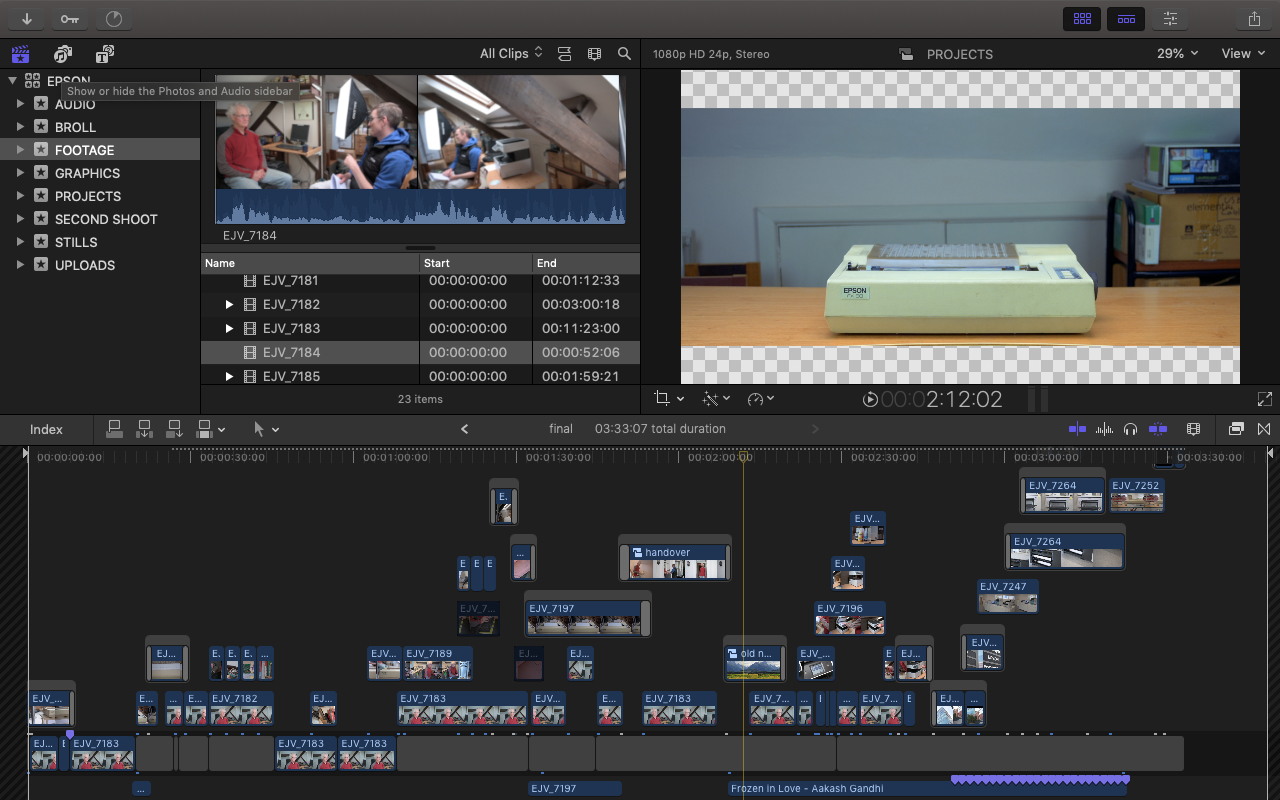
Task: Expand the EJV_7183 clip row
Action: [229, 328]
